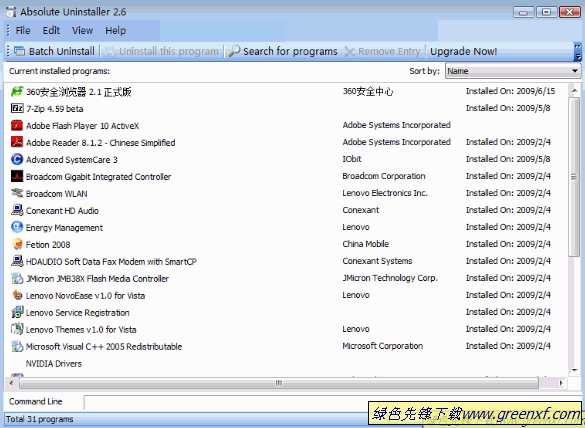585x428 pixels.
Task: Select Adobe Flash Player 10 ActiveX text
Action: 82,126
